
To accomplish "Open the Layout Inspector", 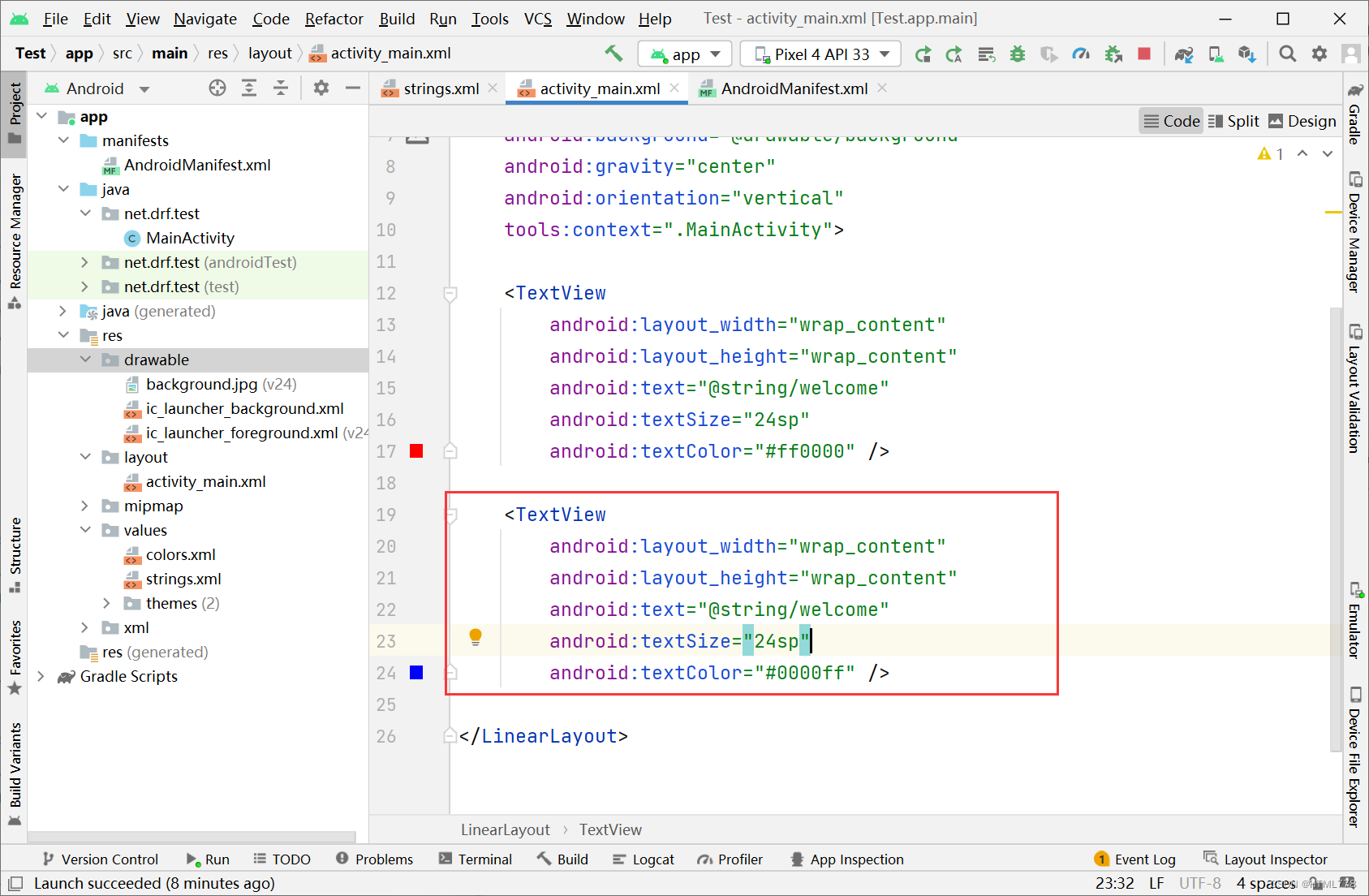I will click(1265, 859).
